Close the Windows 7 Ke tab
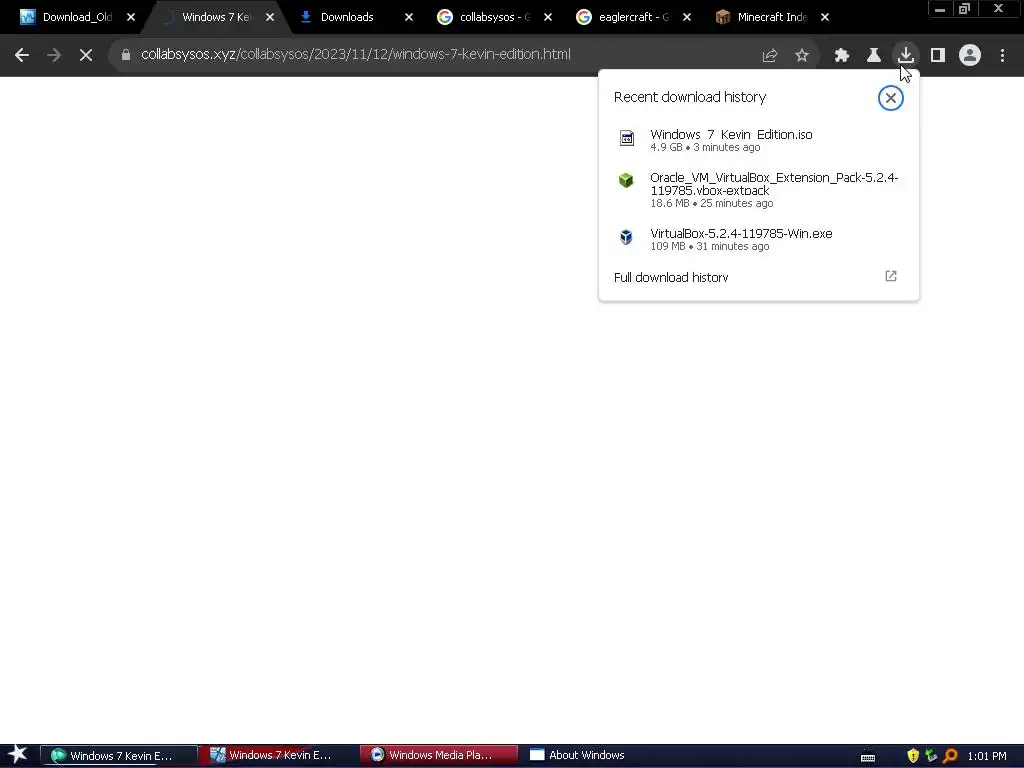The height and width of the screenshot is (768, 1024). point(270,18)
